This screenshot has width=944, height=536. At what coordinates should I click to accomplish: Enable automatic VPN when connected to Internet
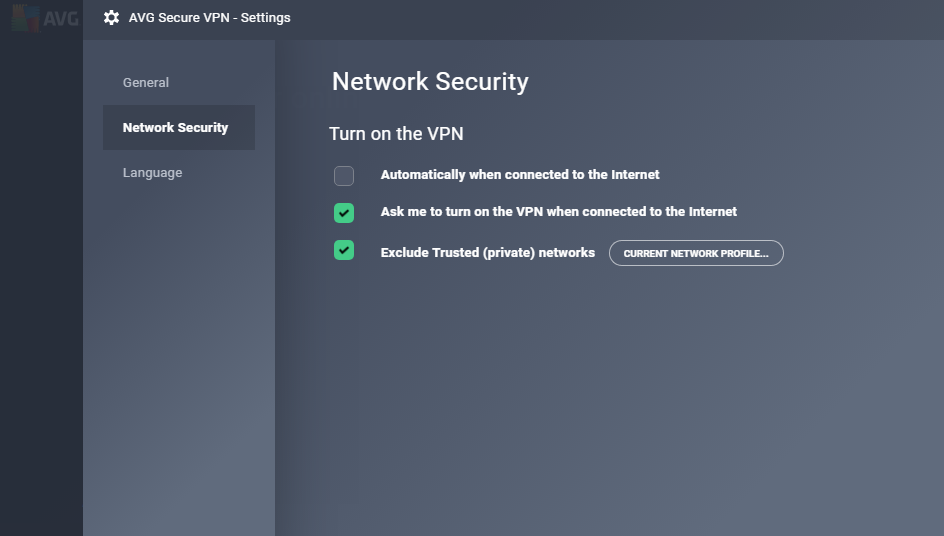point(344,176)
